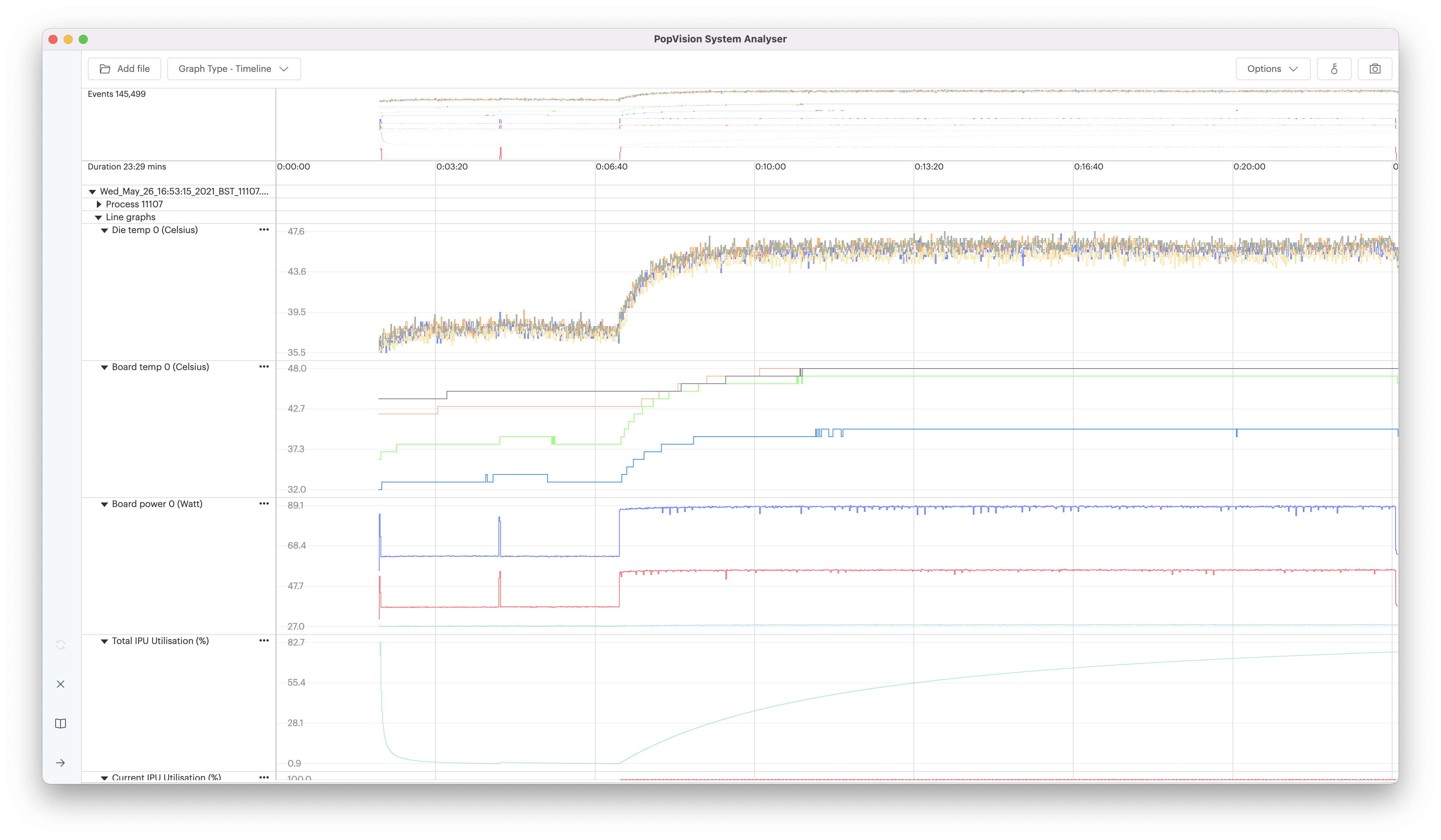Open the Graph Type - Timeline dropdown

coord(234,68)
